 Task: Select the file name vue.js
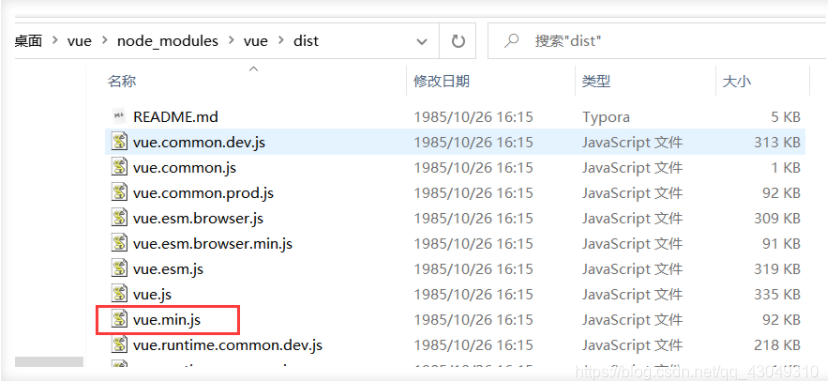[x=152, y=294]
